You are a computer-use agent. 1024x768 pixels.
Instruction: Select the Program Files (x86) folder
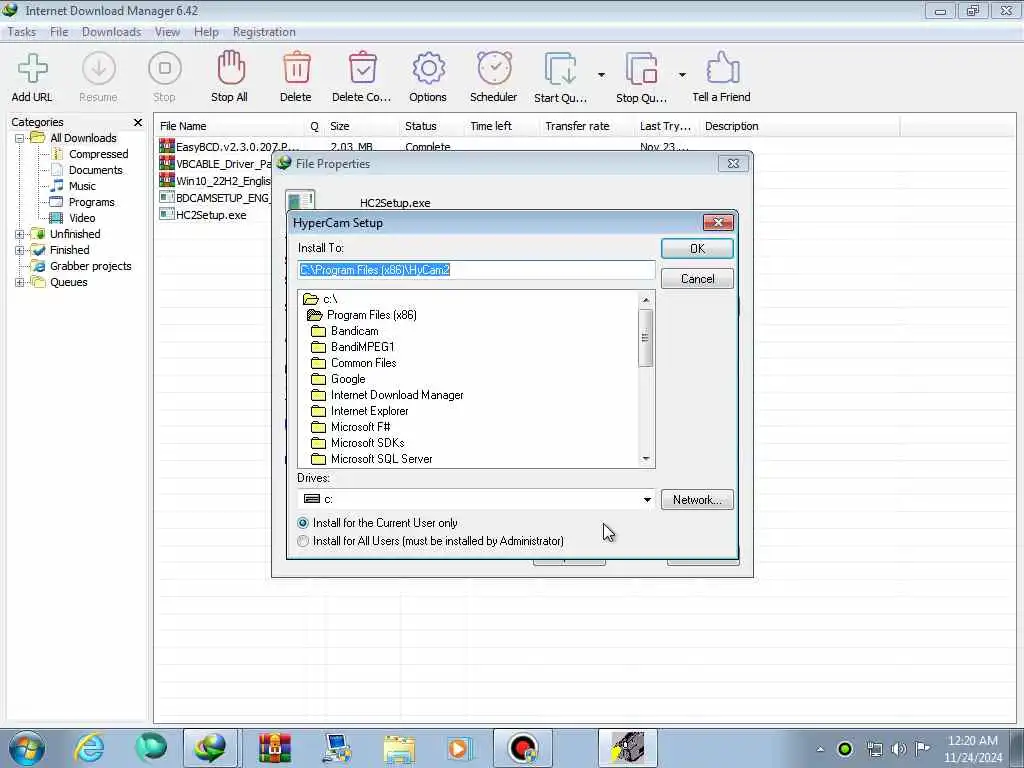click(362, 315)
